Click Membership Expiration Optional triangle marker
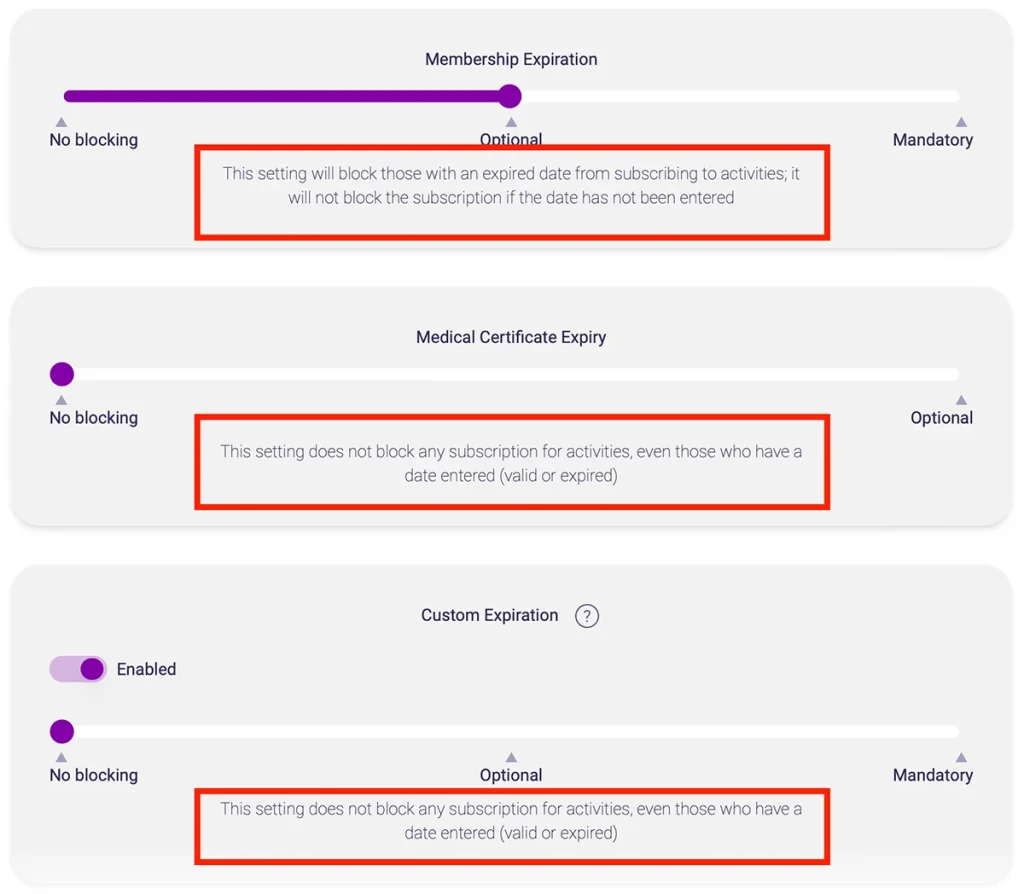 click(511, 122)
